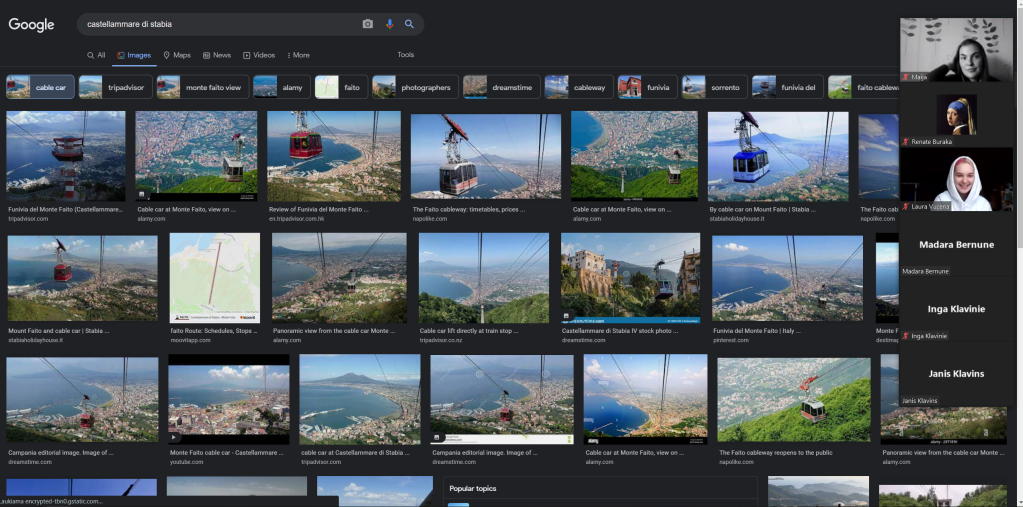The width and height of the screenshot is (1023, 507).
Task: Go to the Videos tab
Action: (x=259, y=55)
